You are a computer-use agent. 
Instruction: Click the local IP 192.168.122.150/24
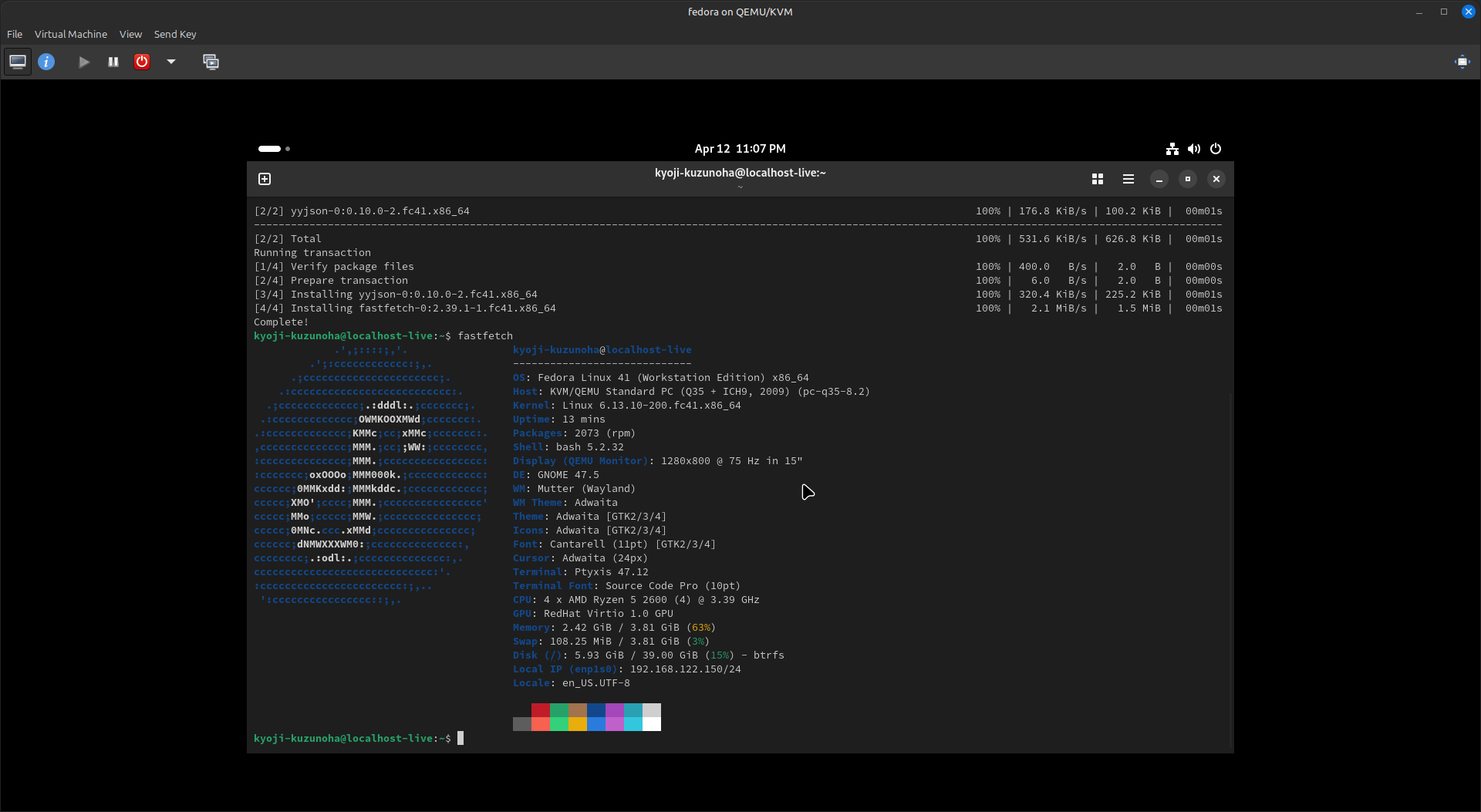click(x=686, y=669)
